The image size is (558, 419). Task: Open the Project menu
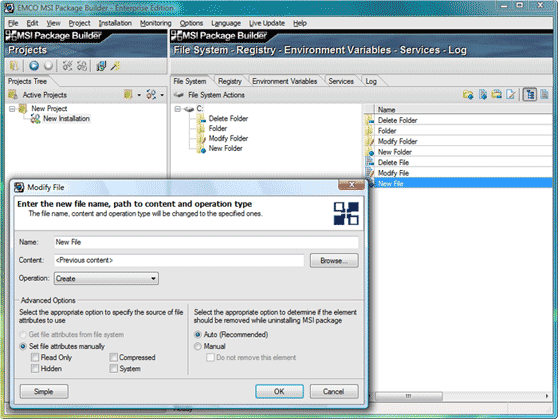tap(79, 23)
